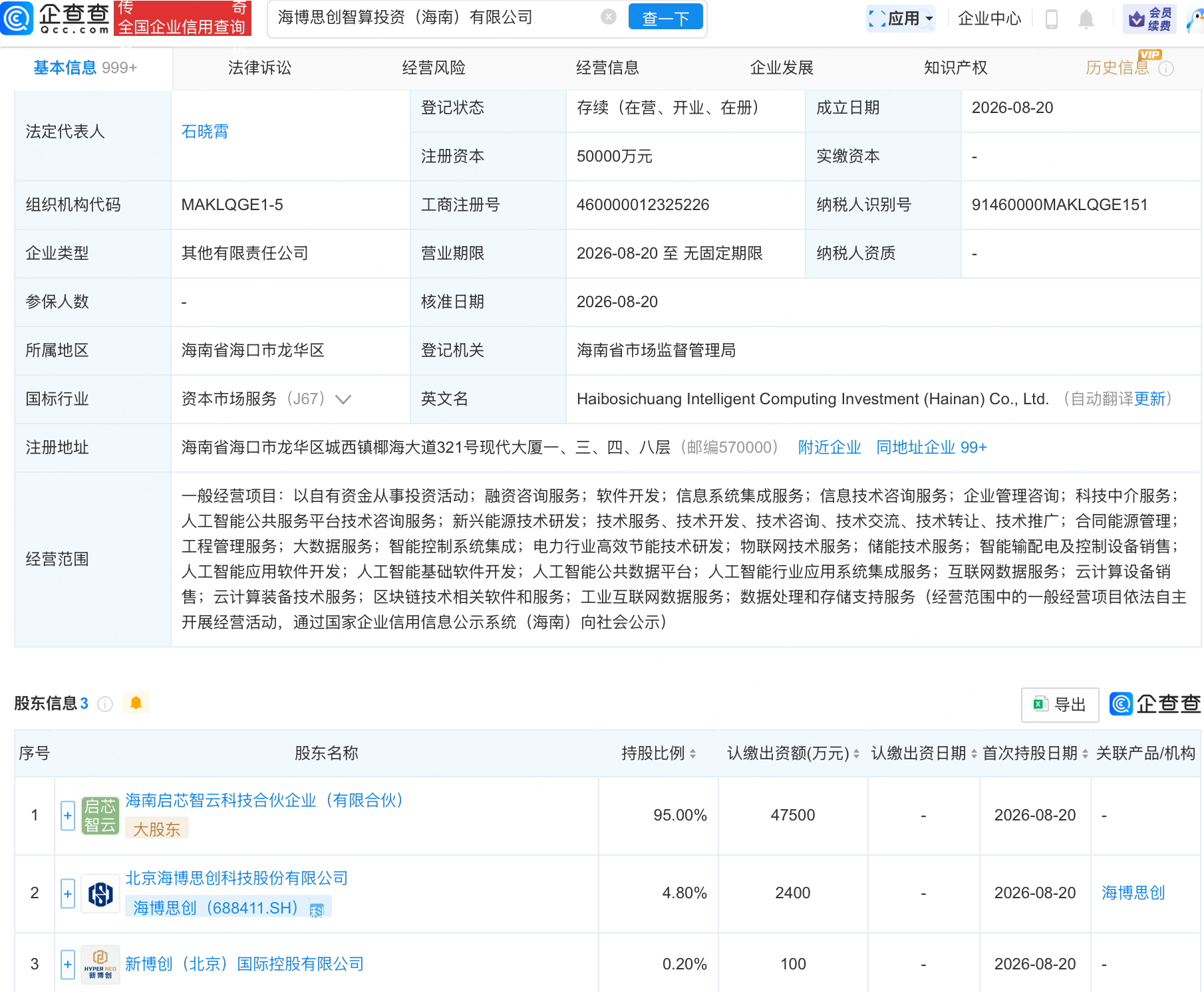Click the 启芯智云 shareholder logo

pos(100,815)
